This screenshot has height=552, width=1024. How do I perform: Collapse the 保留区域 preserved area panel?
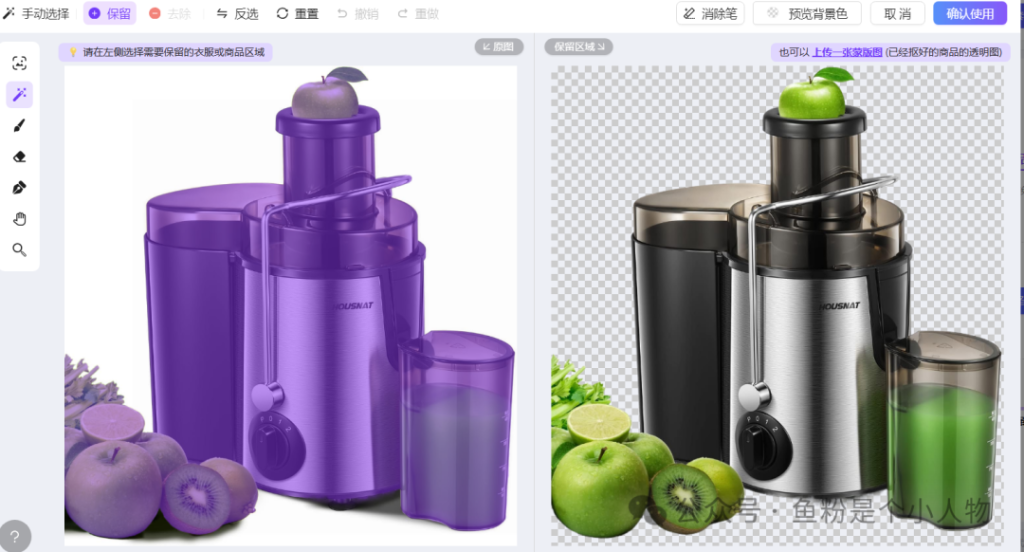click(x=578, y=46)
